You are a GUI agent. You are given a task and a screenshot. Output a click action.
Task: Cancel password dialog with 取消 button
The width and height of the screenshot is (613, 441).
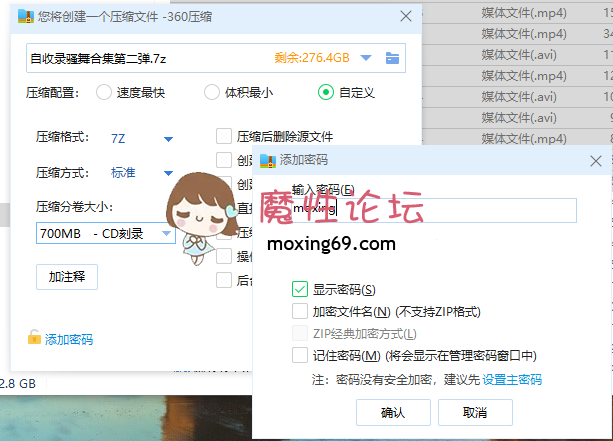click(x=475, y=412)
